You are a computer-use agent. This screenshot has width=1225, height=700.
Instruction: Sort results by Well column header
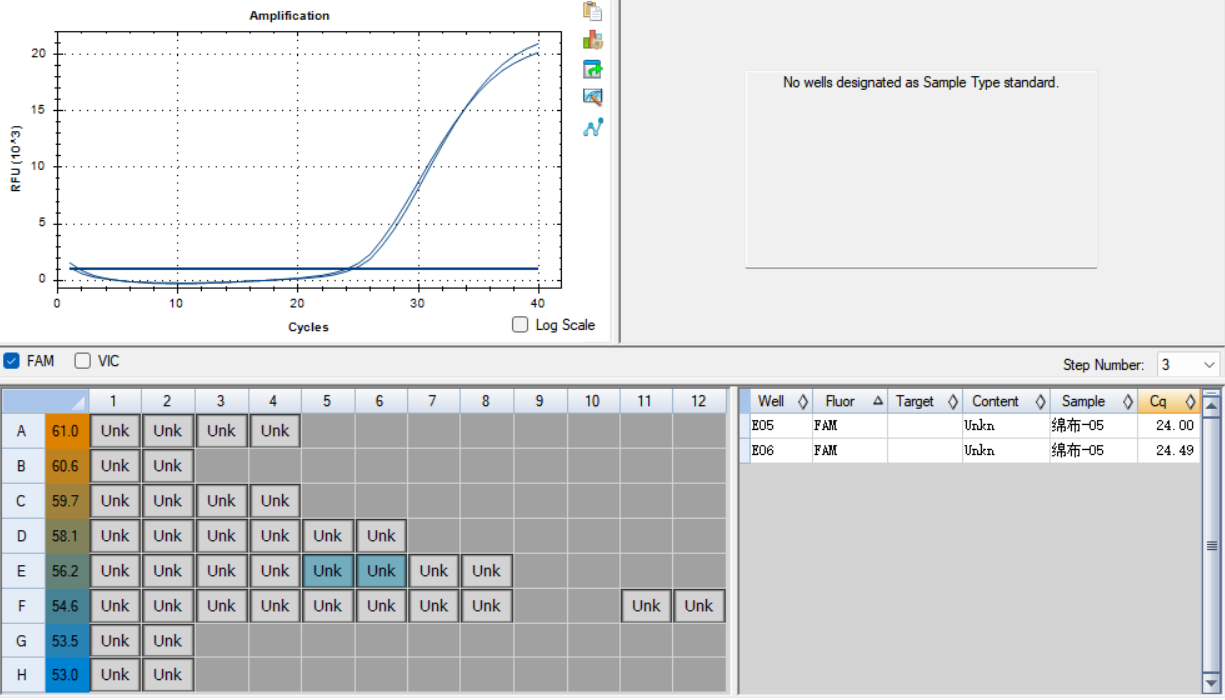[x=781, y=401]
